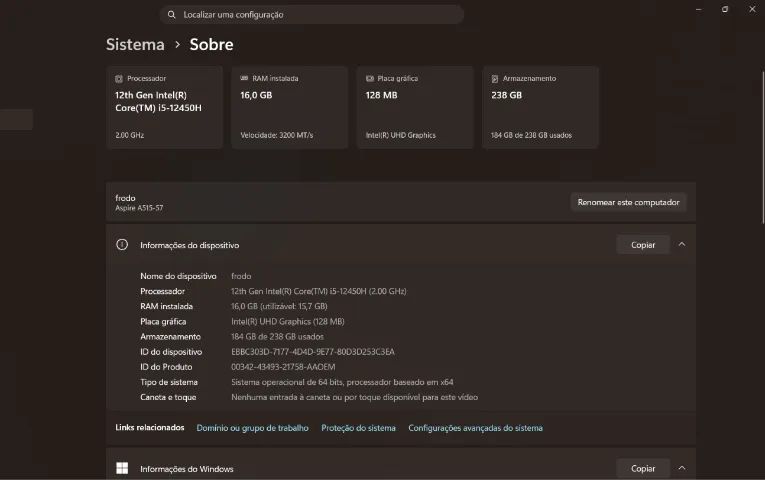
Task: Click the Windows logo icon
Action: tap(122, 468)
